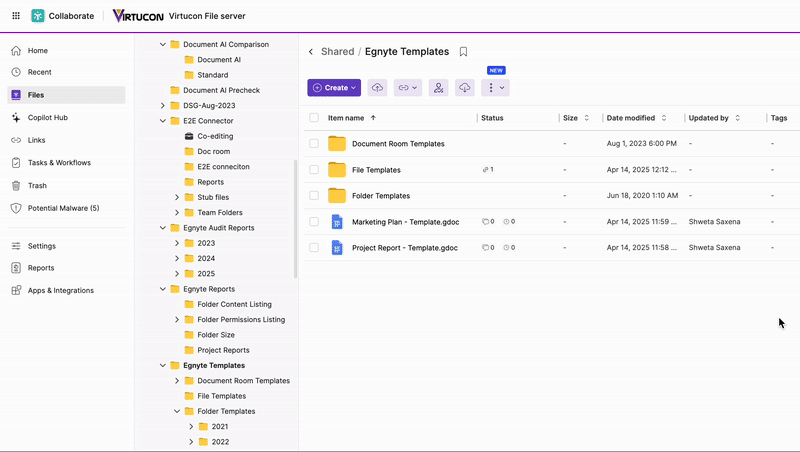800x452 pixels.
Task: Check the Project Report row checkbox
Action: coord(314,247)
